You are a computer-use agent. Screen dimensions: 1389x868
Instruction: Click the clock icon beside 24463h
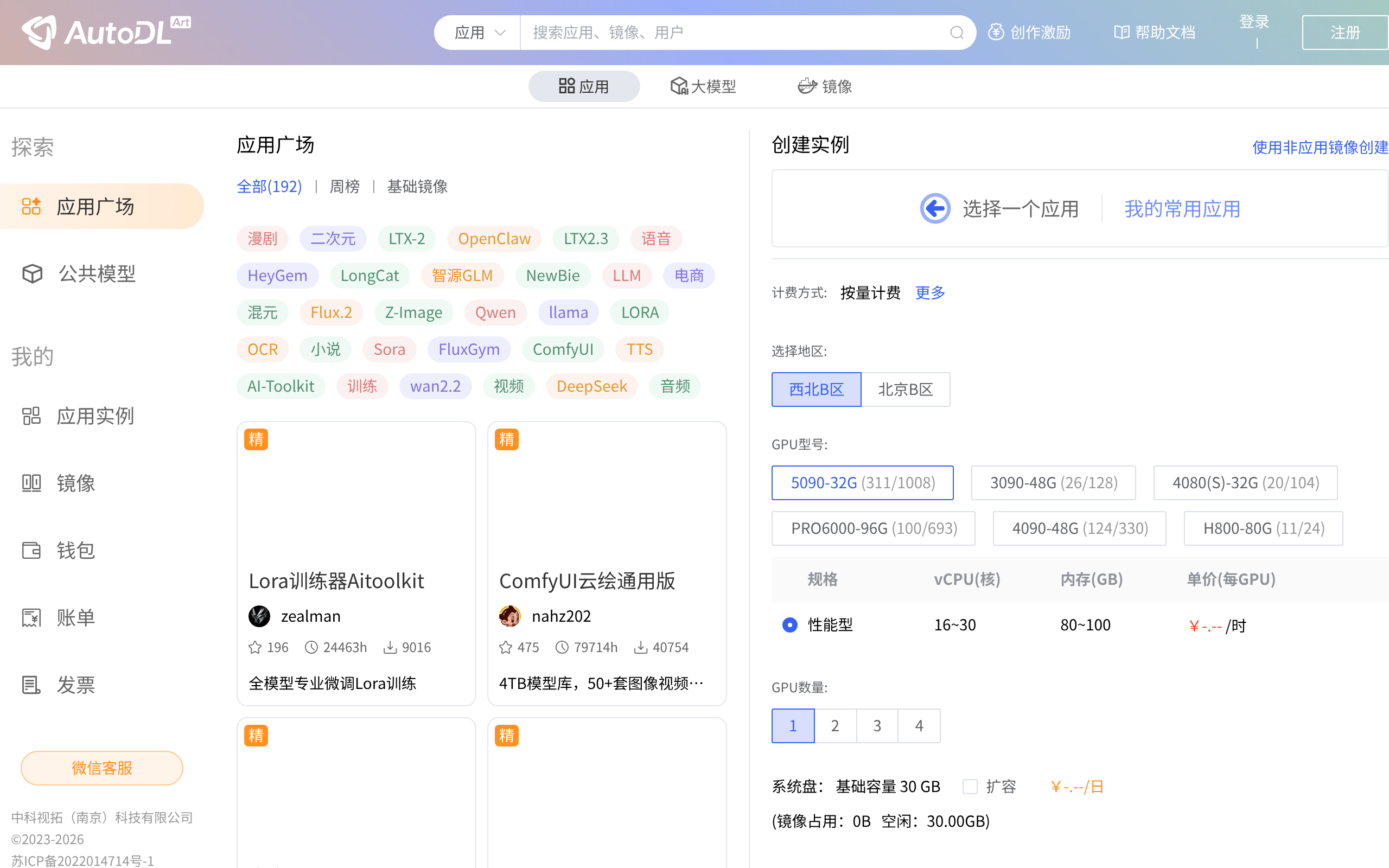click(311, 648)
